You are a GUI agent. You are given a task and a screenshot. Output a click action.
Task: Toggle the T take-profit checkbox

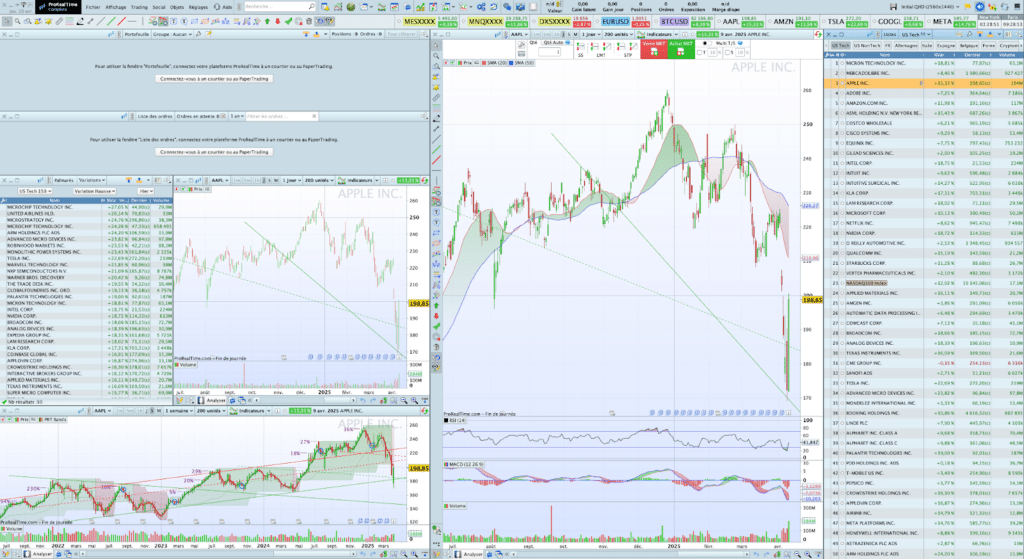coord(699,53)
